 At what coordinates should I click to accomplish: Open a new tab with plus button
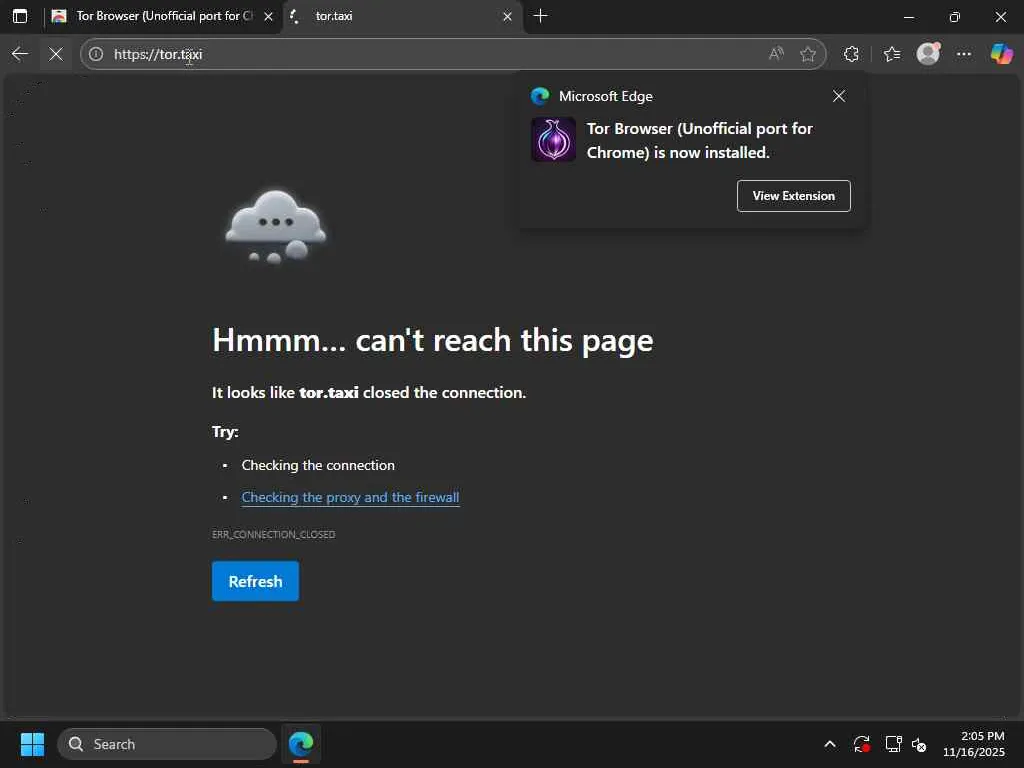(x=540, y=16)
